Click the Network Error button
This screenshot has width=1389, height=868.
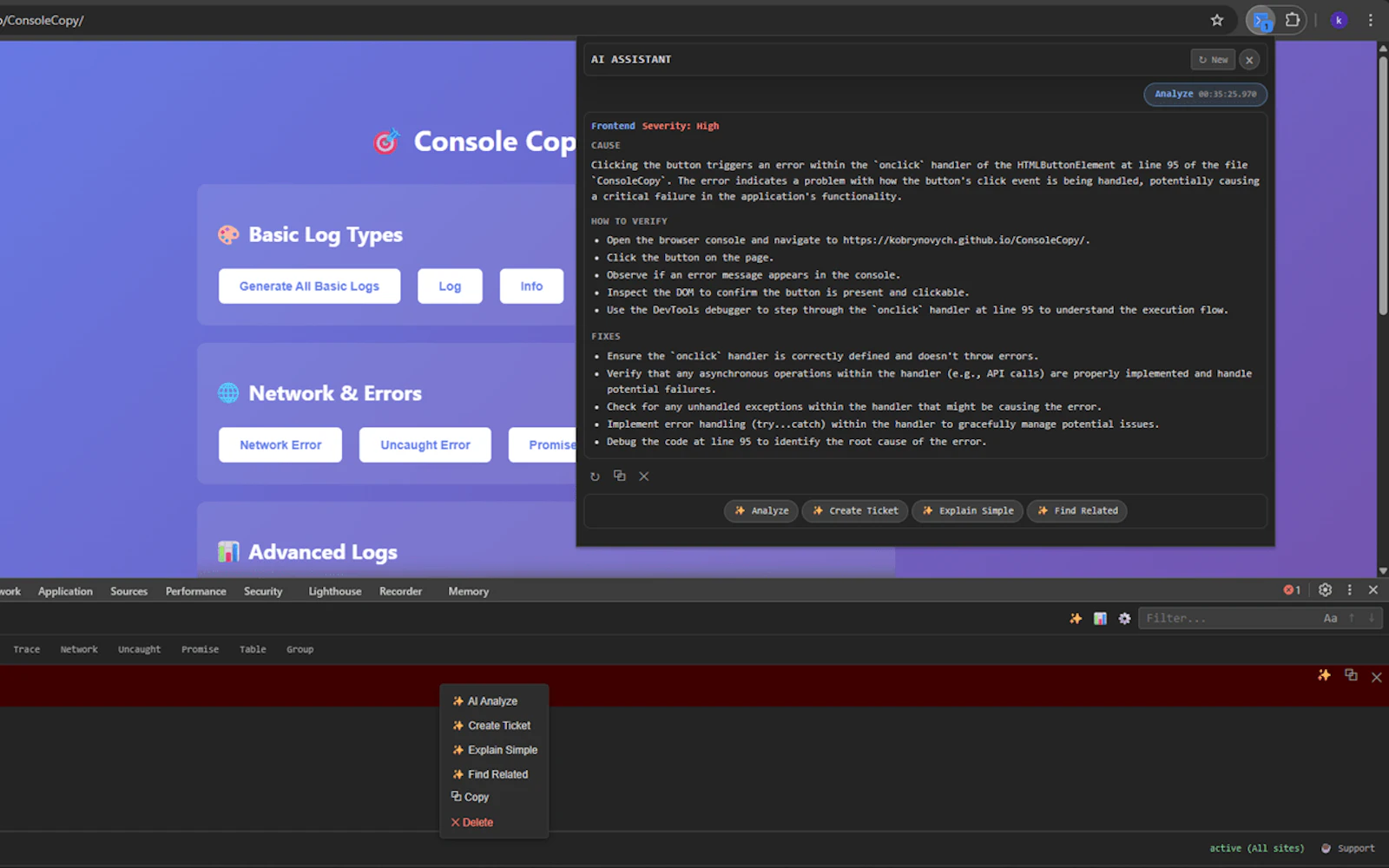(x=280, y=445)
